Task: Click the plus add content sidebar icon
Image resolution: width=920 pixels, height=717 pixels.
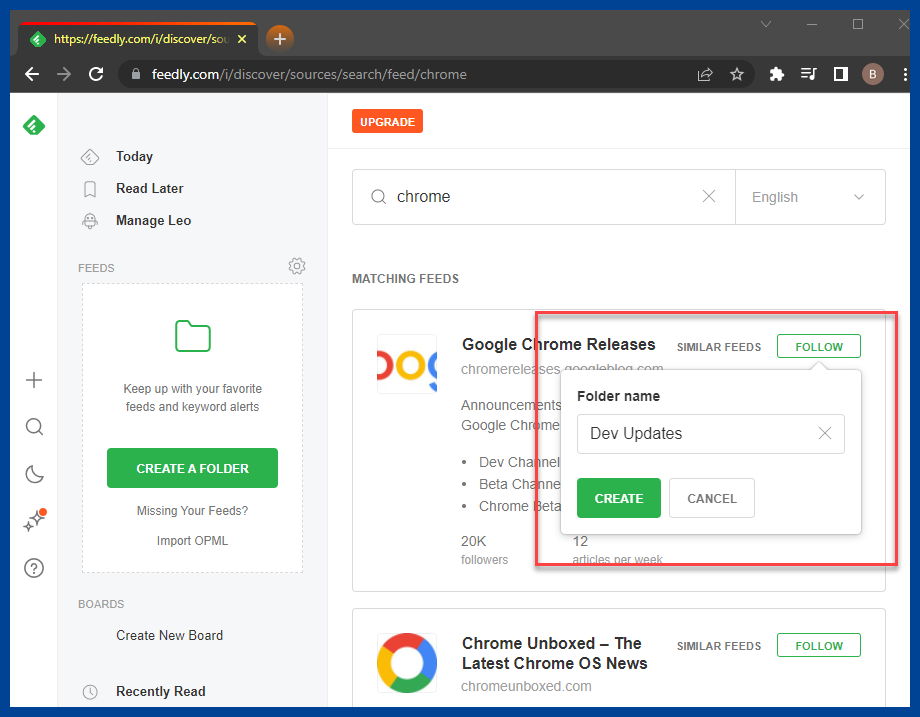Action: pyautogui.click(x=34, y=380)
